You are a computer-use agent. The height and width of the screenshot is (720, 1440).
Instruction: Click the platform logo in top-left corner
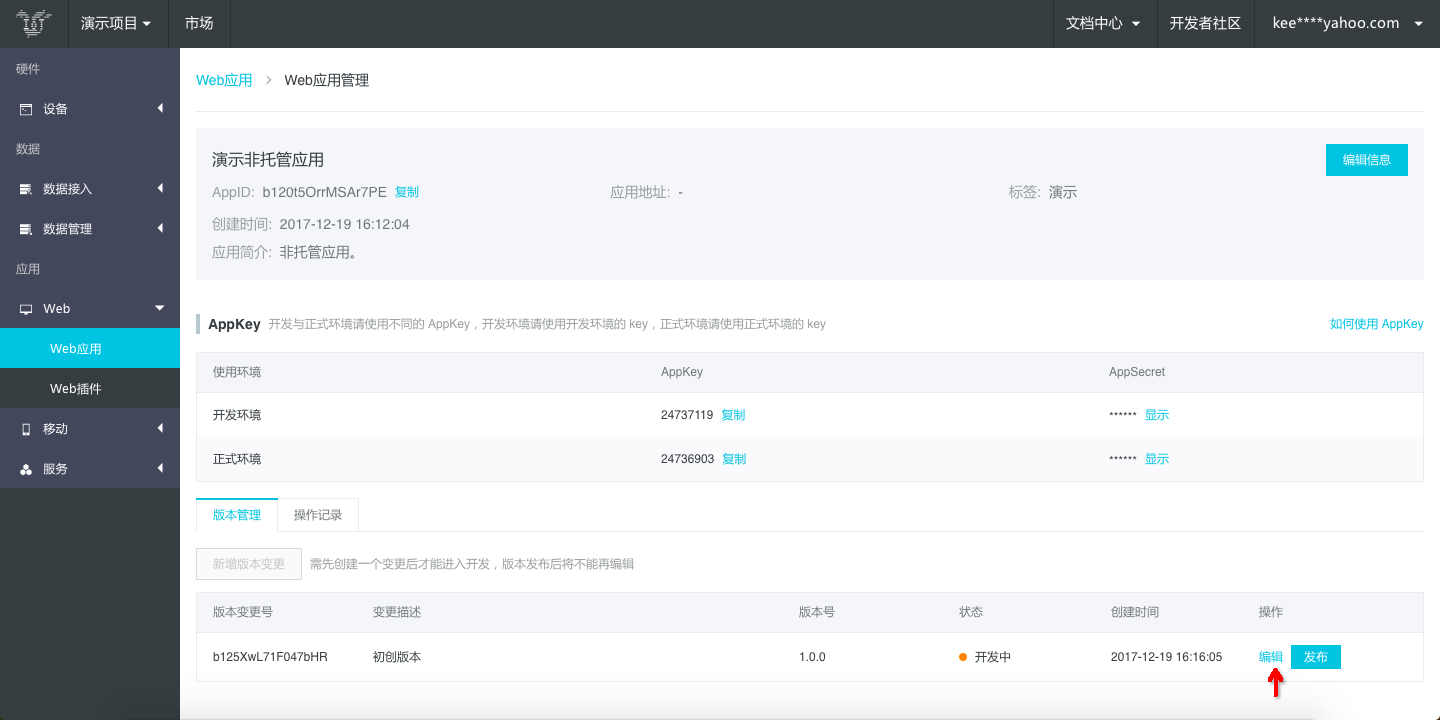(34, 23)
